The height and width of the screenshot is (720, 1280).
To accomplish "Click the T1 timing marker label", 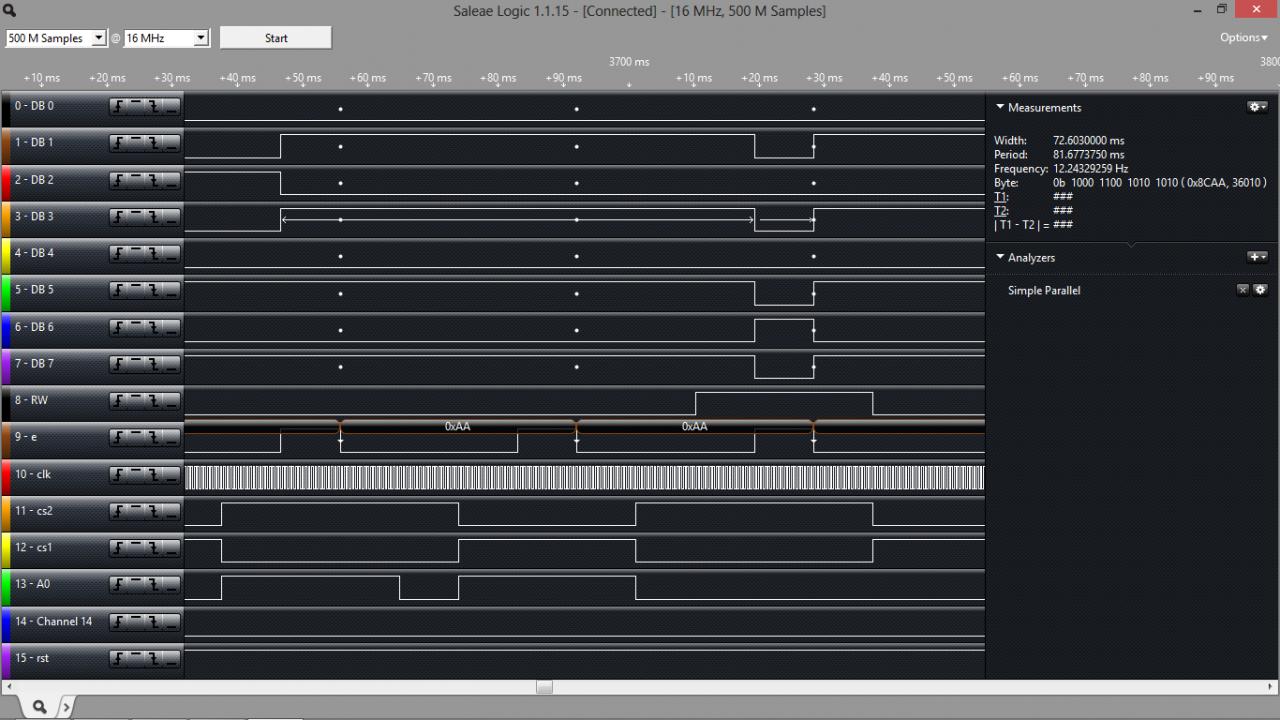I will point(1001,197).
